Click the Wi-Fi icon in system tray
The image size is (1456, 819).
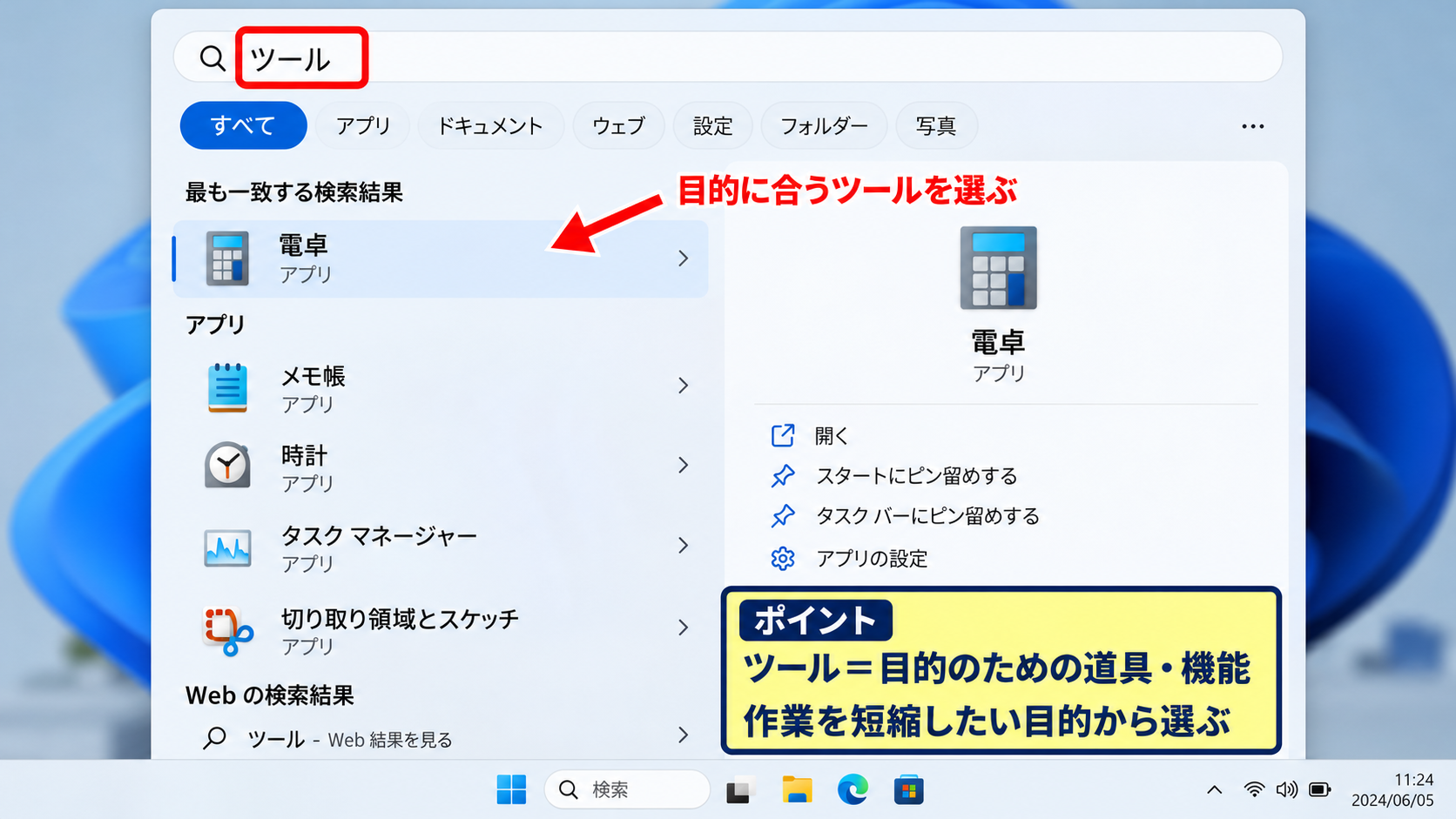[1254, 789]
